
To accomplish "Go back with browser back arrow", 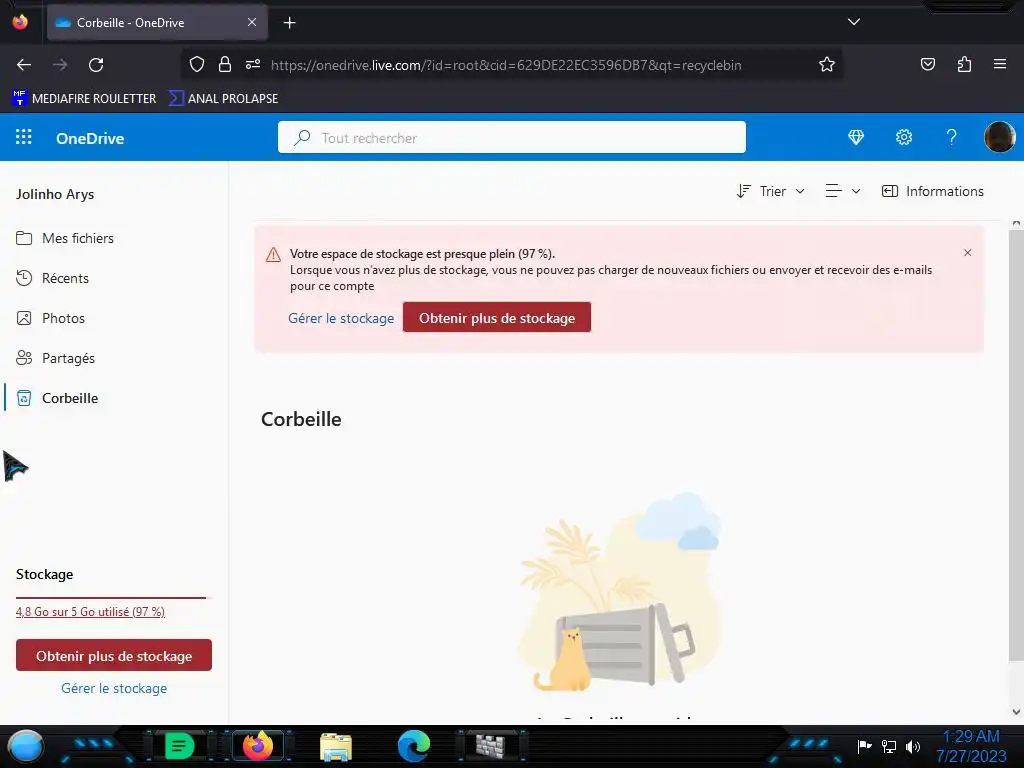I will point(24,65).
